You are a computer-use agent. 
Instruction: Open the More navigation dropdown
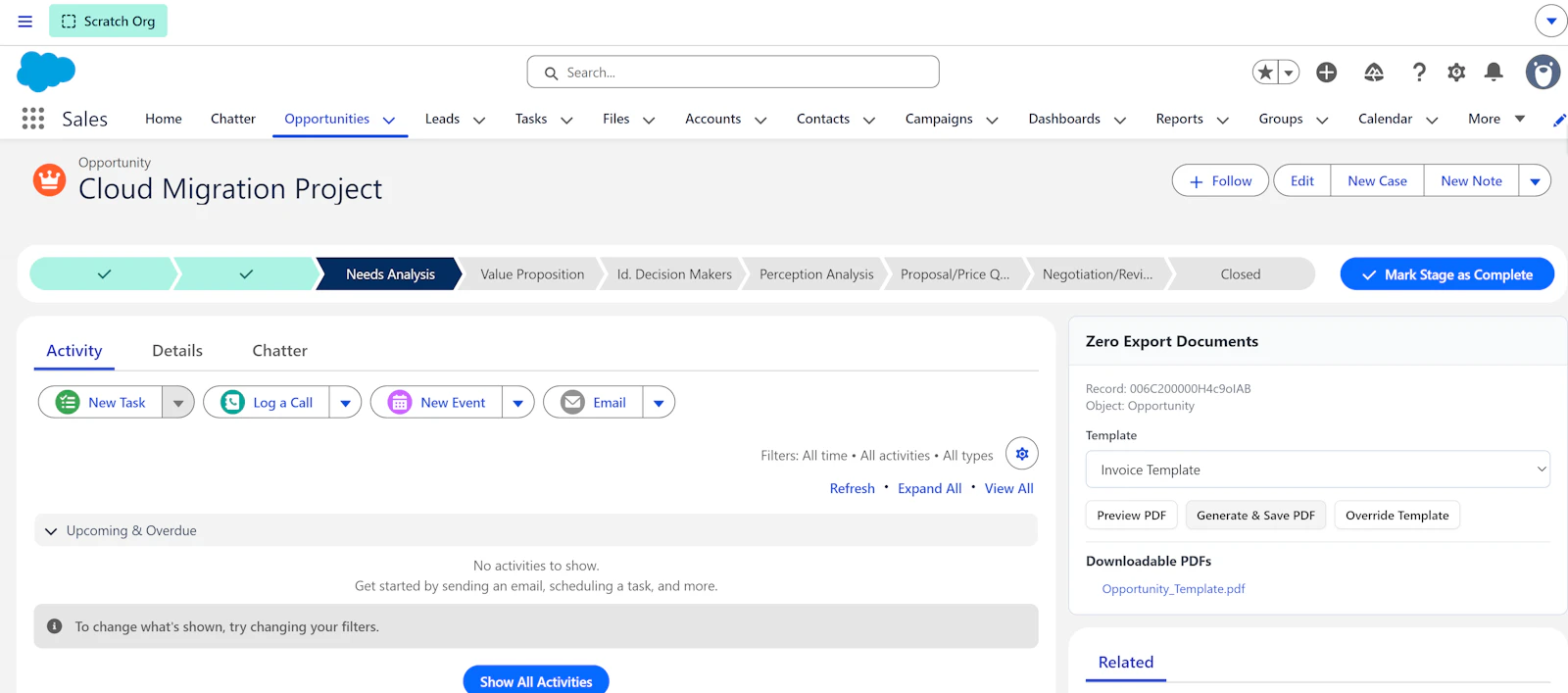(1496, 119)
